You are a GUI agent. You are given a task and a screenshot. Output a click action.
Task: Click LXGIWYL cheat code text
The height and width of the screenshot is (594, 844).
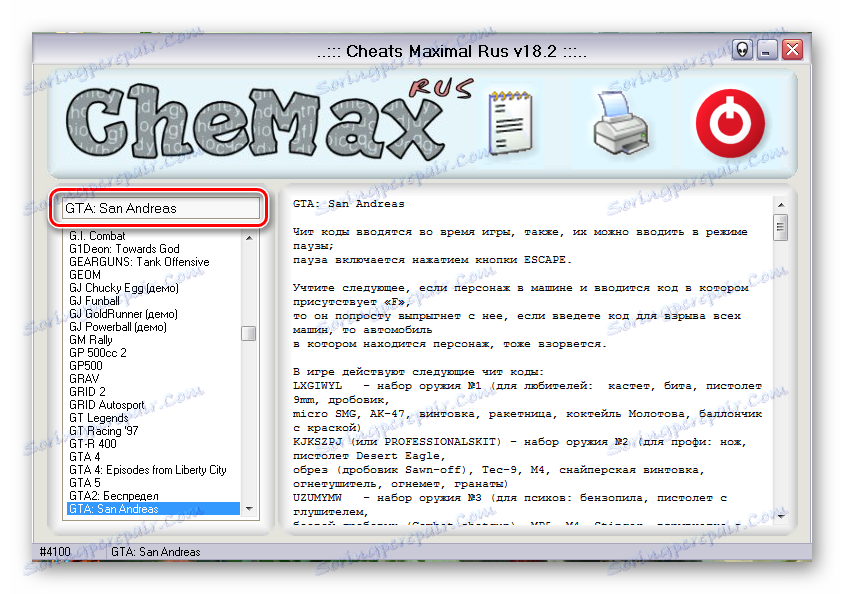click(317, 386)
